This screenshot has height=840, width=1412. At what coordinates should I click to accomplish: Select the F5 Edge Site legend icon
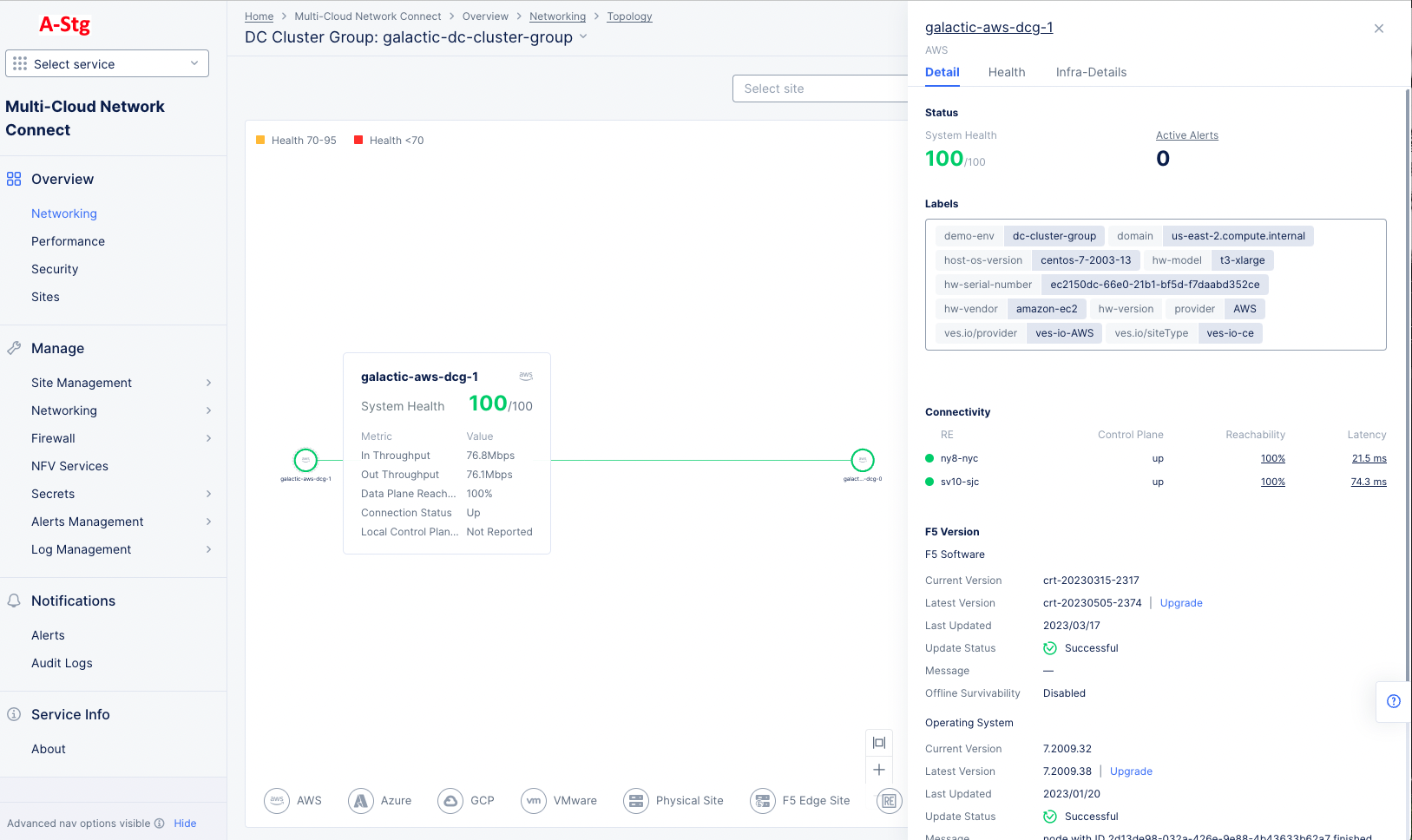(763, 800)
